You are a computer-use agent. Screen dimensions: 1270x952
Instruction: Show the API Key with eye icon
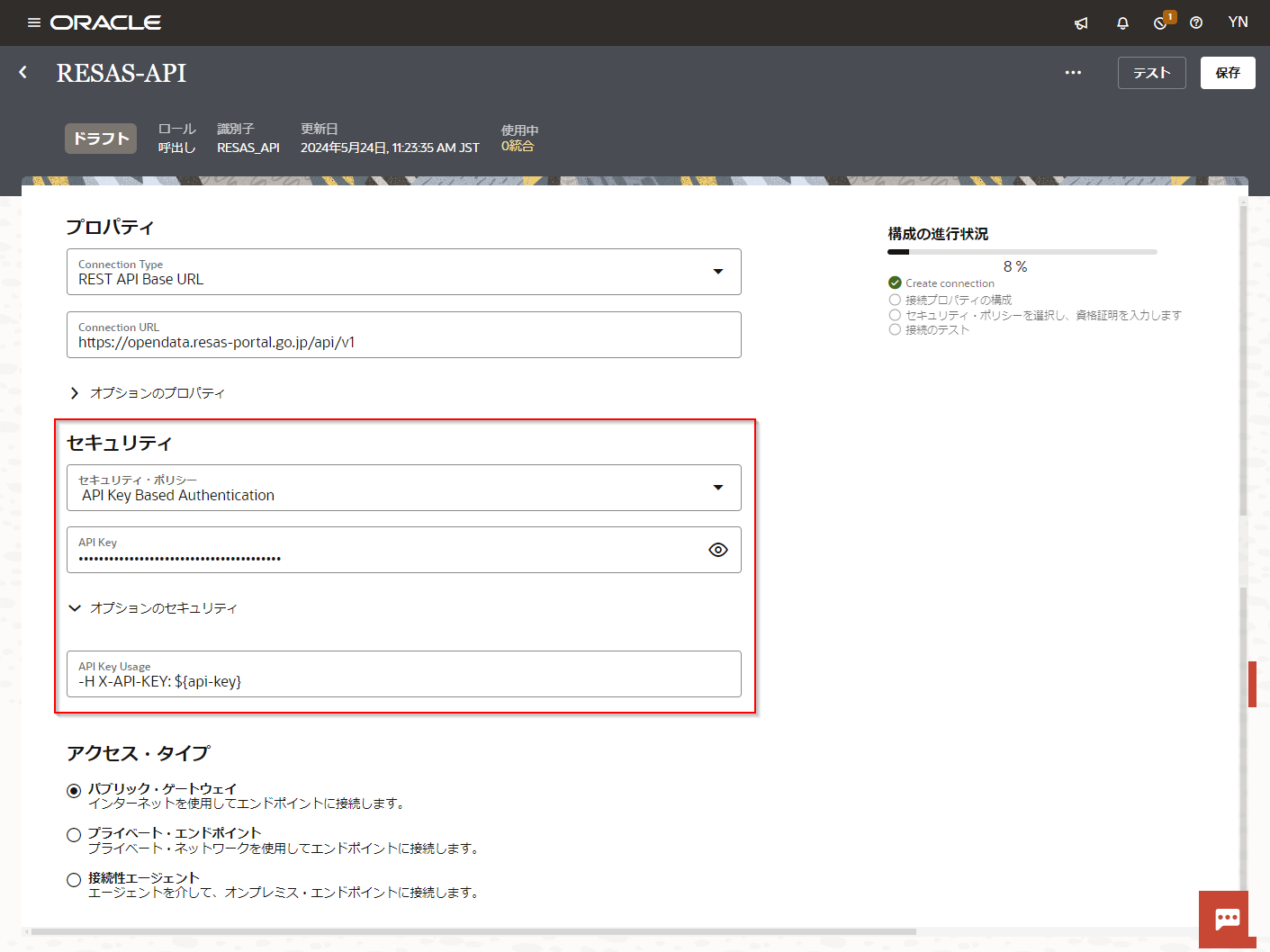pos(717,550)
